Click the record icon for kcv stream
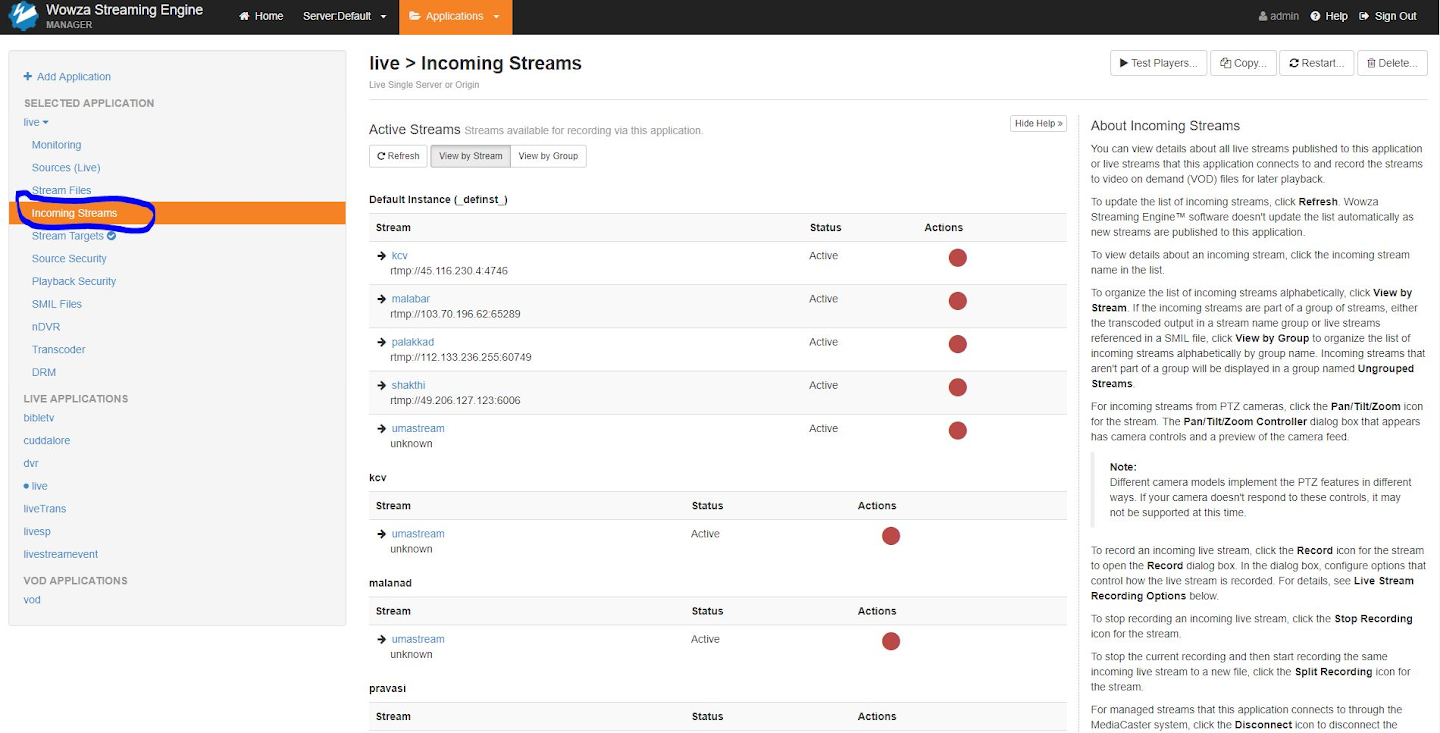1440x733 pixels. (957, 258)
